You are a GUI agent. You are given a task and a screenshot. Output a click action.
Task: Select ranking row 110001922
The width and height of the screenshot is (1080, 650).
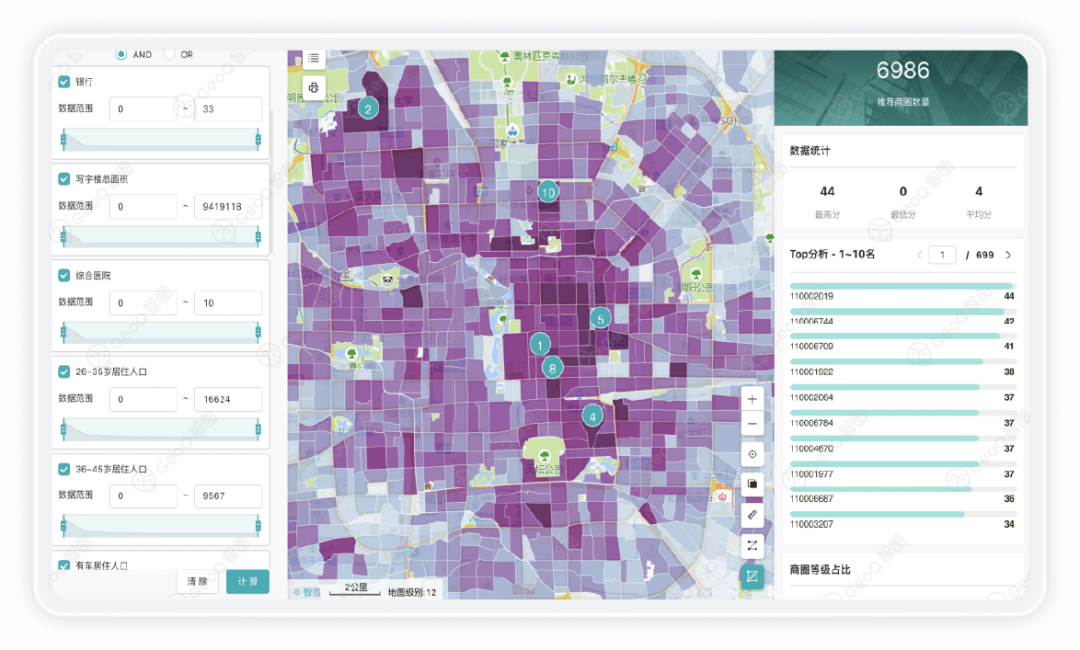tap(902, 367)
